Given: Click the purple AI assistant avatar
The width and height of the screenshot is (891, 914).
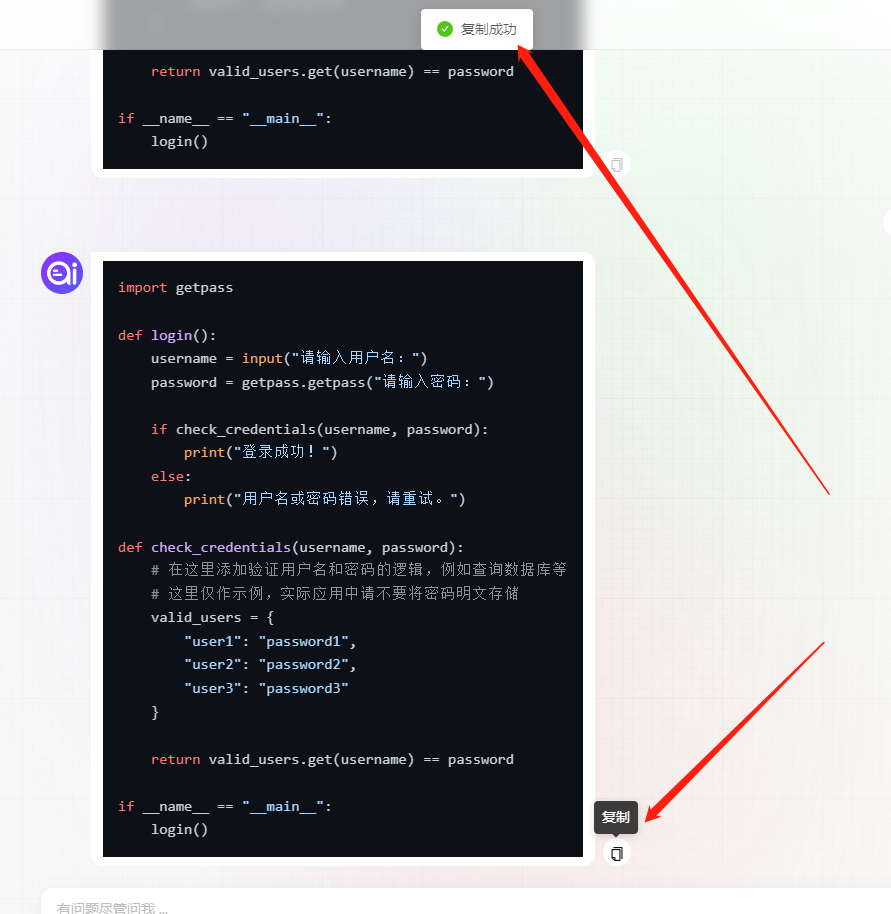Looking at the screenshot, I should coord(62,273).
